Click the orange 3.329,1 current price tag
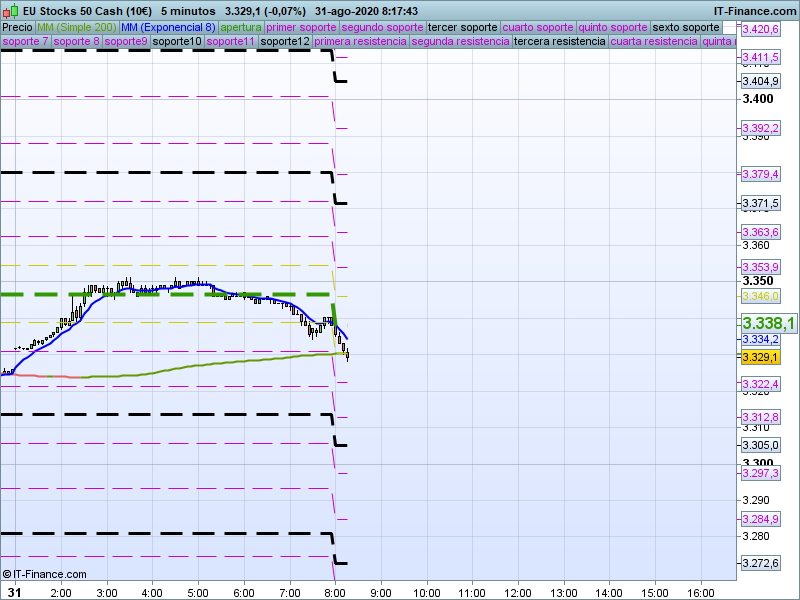Image resolution: width=800 pixels, height=600 pixels. [x=760, y=357]
